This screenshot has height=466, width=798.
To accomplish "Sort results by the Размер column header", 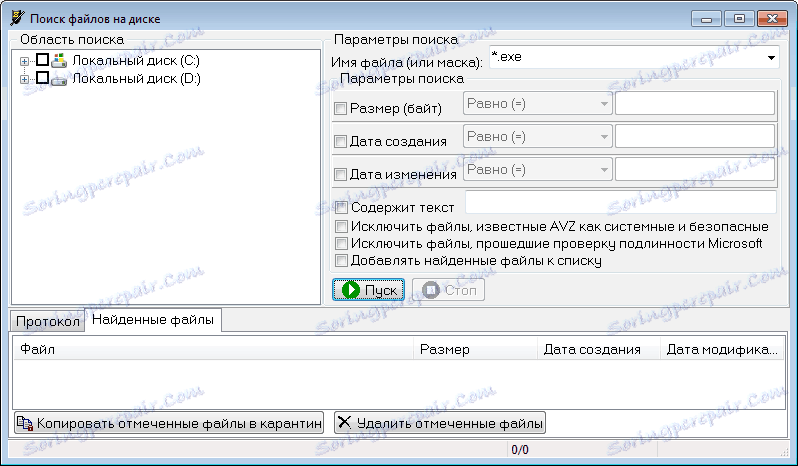I will pos(475,350).
